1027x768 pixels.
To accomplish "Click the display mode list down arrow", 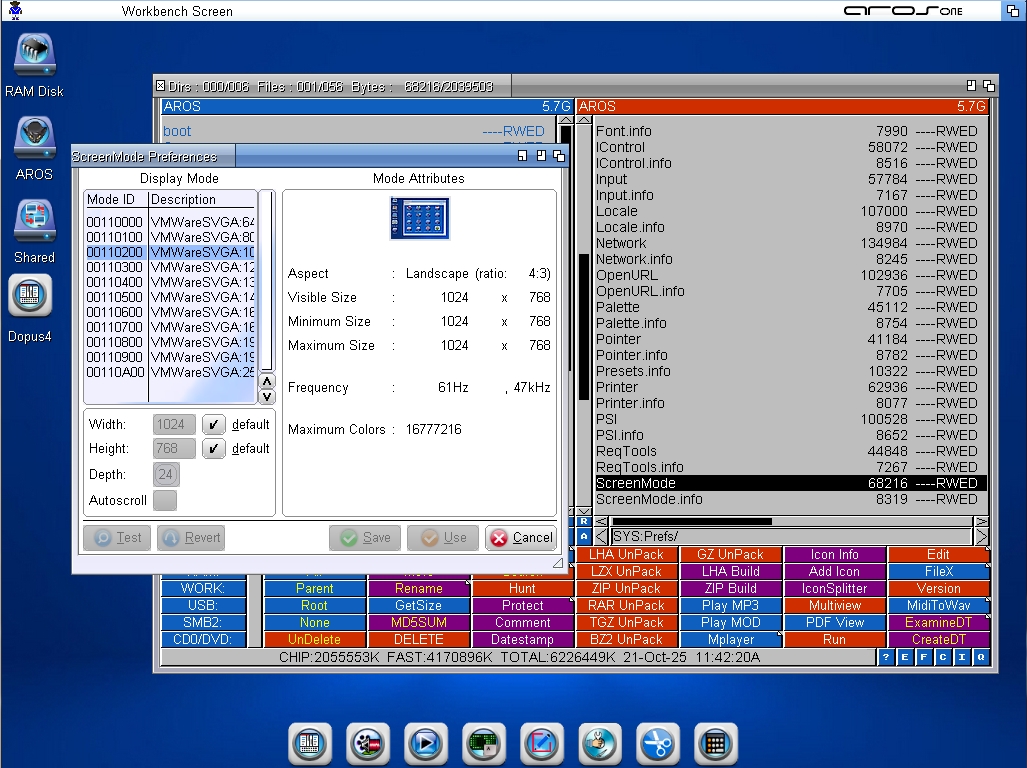I will pyautogui.click(x=267, y=396).
